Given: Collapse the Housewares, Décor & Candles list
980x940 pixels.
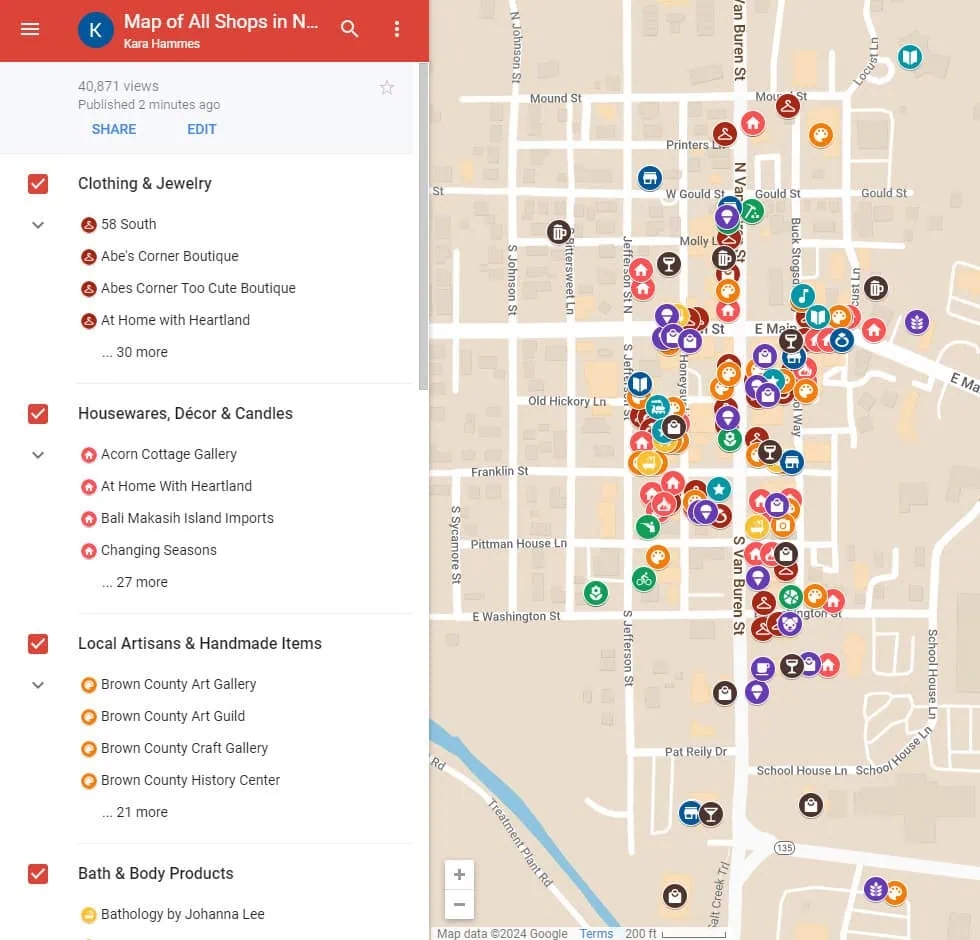Looking at the screenshot, I should 38,455.
